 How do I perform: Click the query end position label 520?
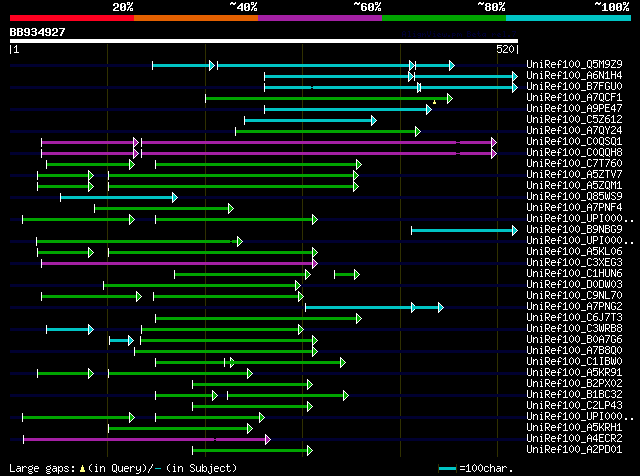(x=505, y=49)
